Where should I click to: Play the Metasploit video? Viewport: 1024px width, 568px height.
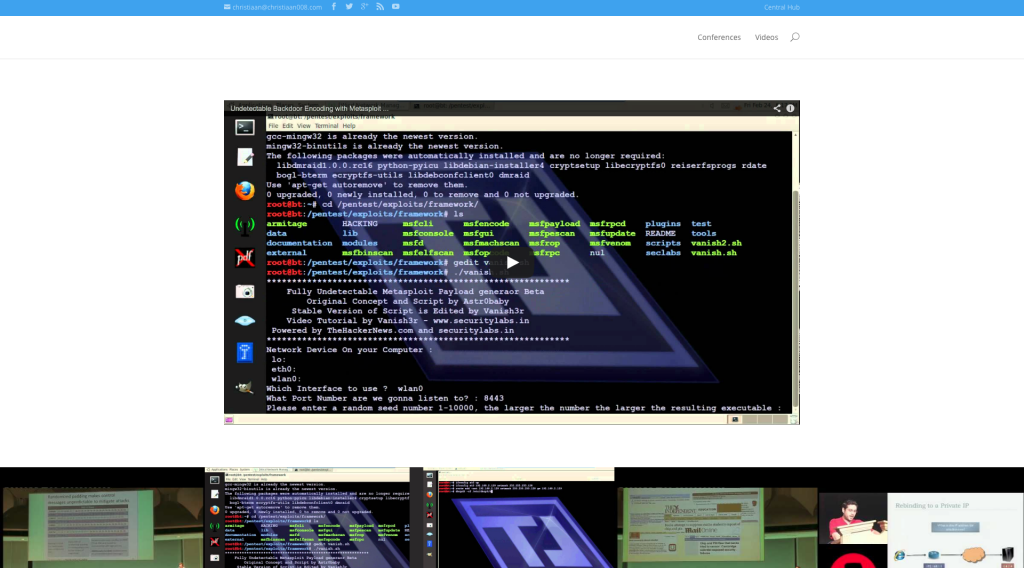tap(512, 262)
